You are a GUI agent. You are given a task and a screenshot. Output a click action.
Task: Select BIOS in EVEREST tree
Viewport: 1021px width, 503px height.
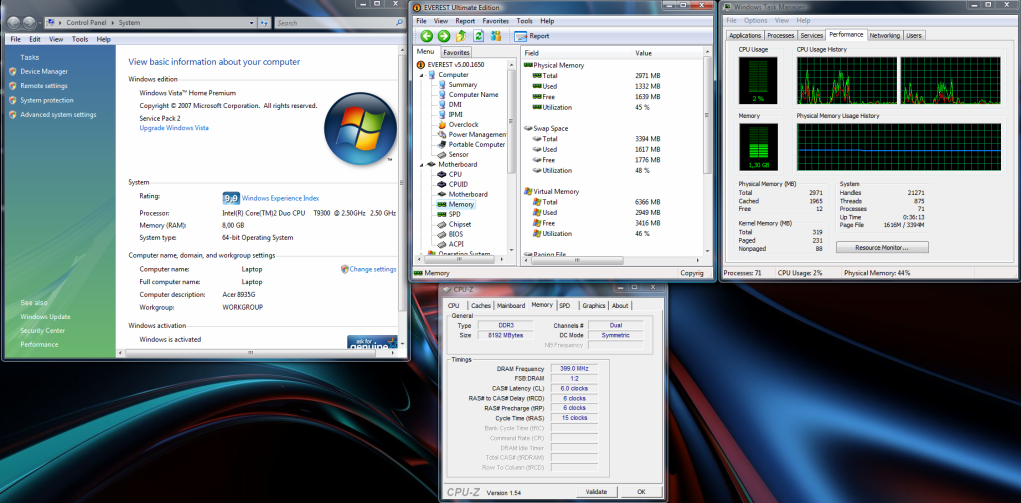456,234
